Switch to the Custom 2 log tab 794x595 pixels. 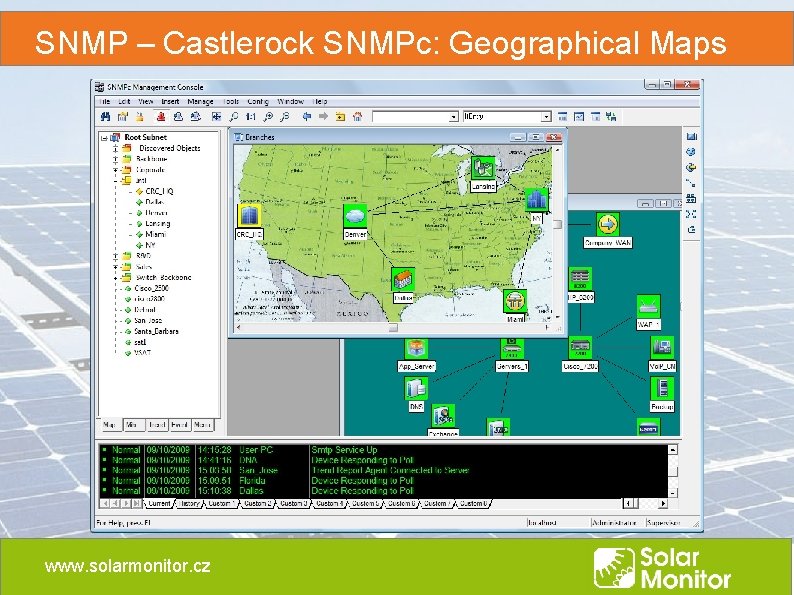(x=258, y=504)
